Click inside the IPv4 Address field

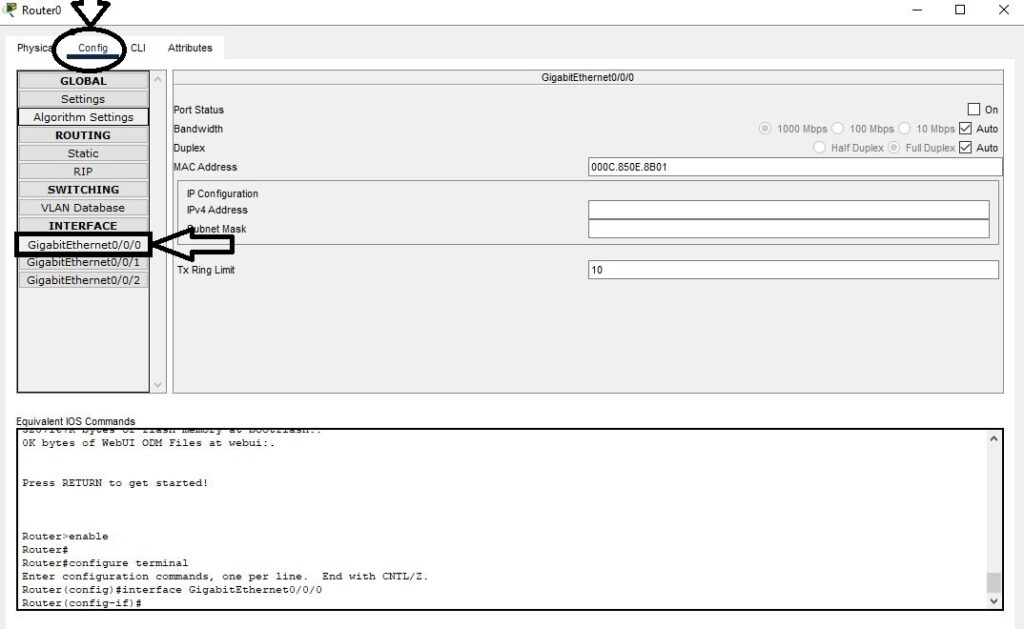click(x=790, y=210)
